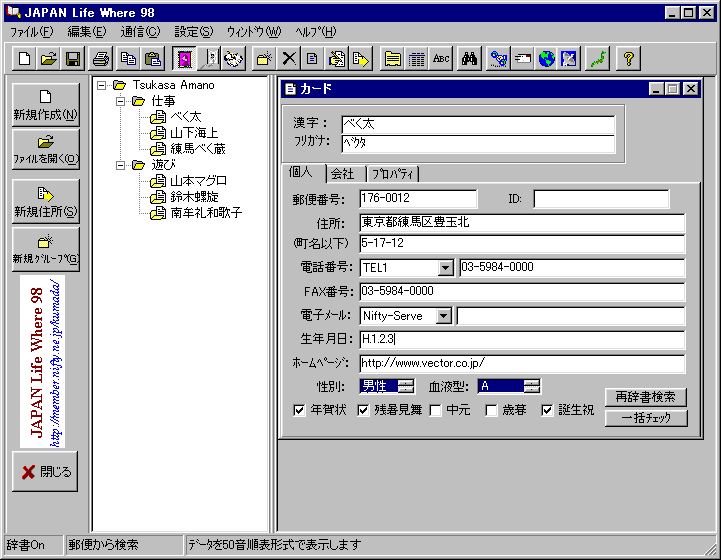The height and width of the screenshot is (560, 721).
Task: Collapse the 仕事 folder node
Action: tap(120, 101)
